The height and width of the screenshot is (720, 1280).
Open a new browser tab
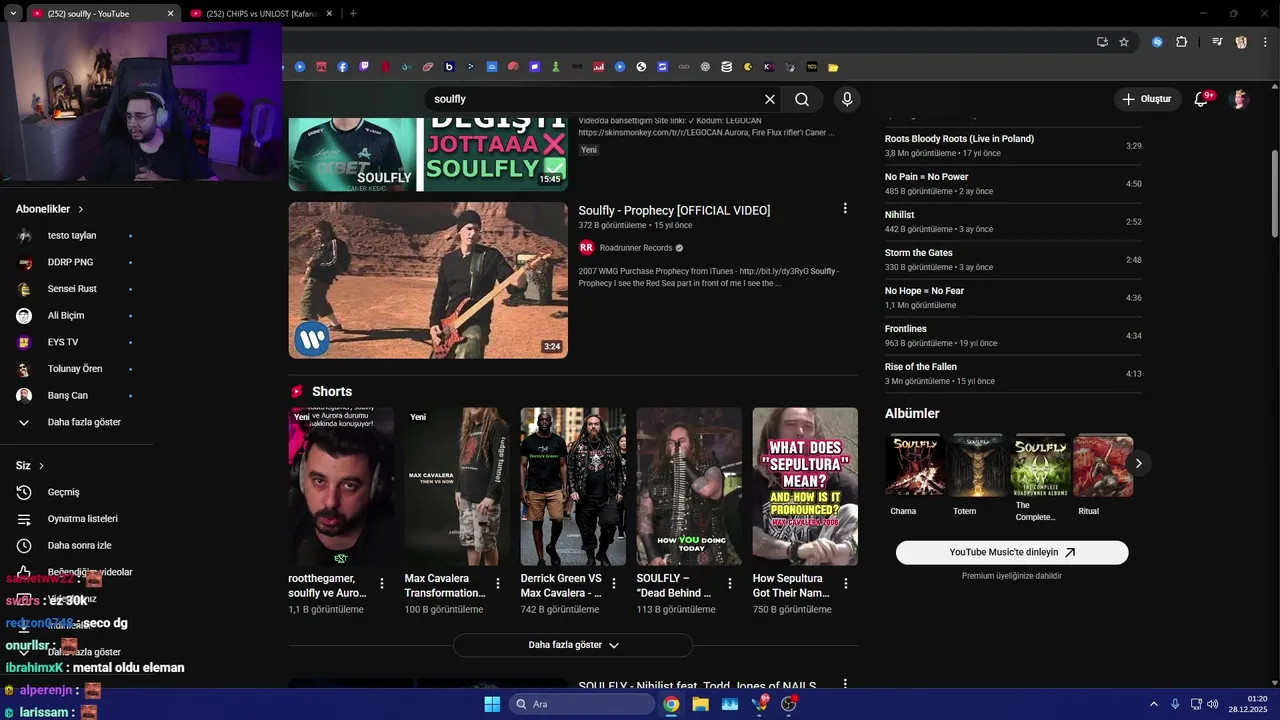click(353, 14)
